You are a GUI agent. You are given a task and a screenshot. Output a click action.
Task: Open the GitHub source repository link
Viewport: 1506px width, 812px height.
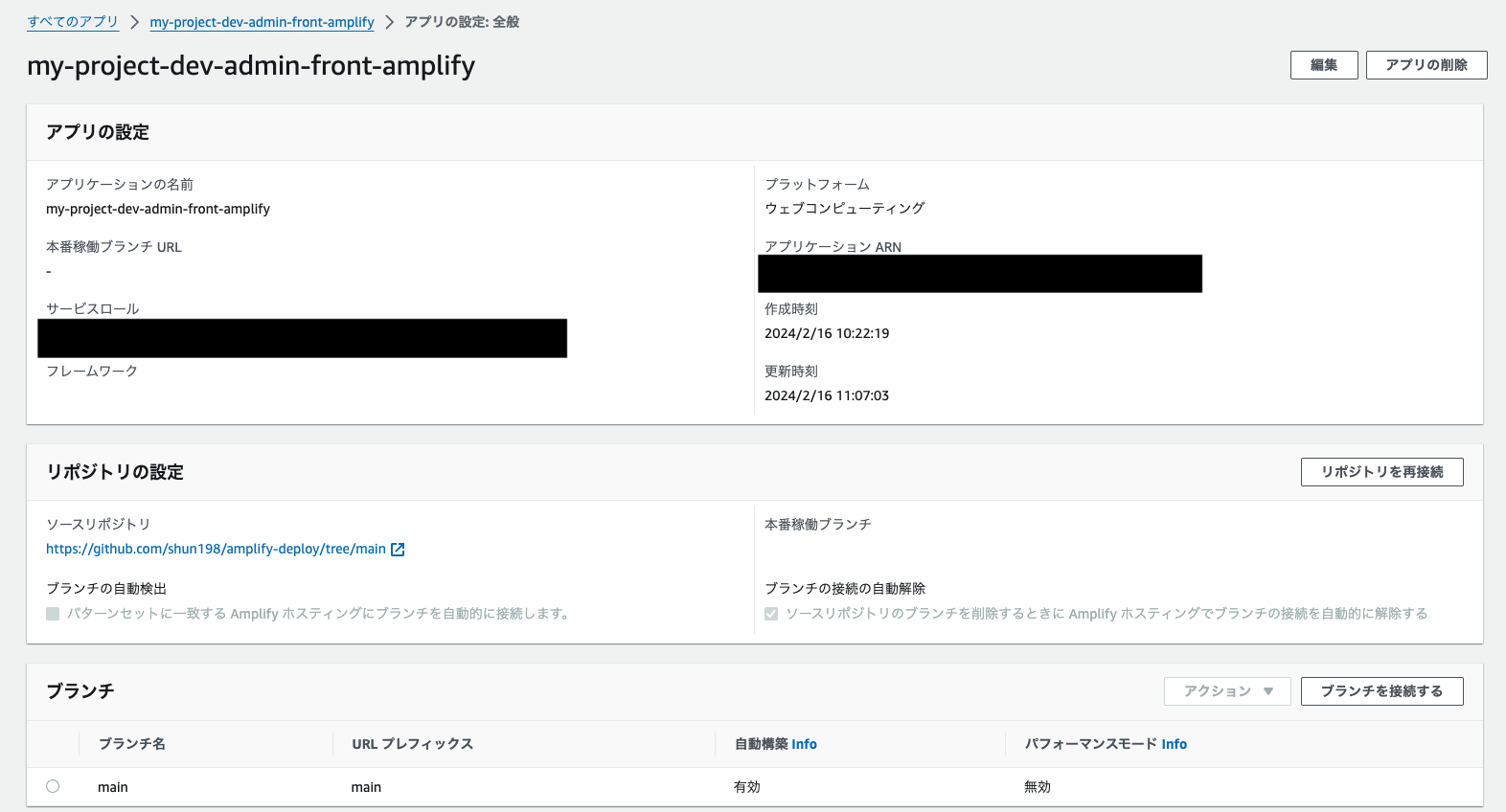click(x=216, y=549)
